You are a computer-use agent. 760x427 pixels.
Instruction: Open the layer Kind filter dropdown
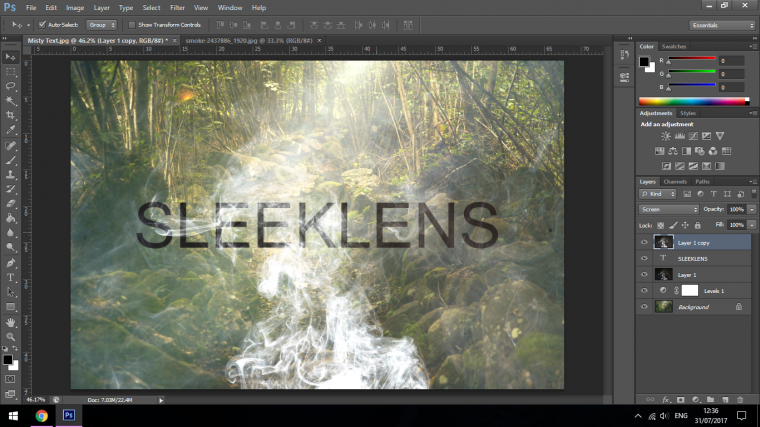click(x=658, y=194)
